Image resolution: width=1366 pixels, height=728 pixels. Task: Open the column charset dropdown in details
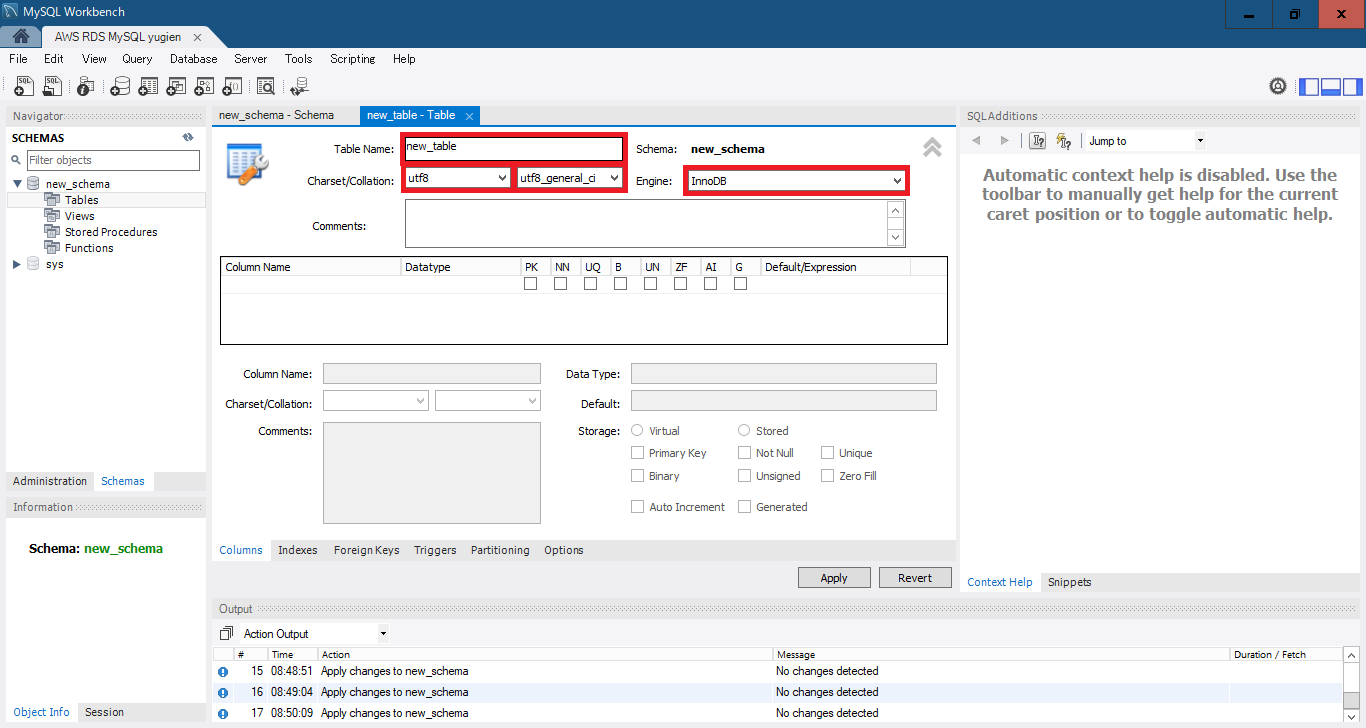coord(376,400)
